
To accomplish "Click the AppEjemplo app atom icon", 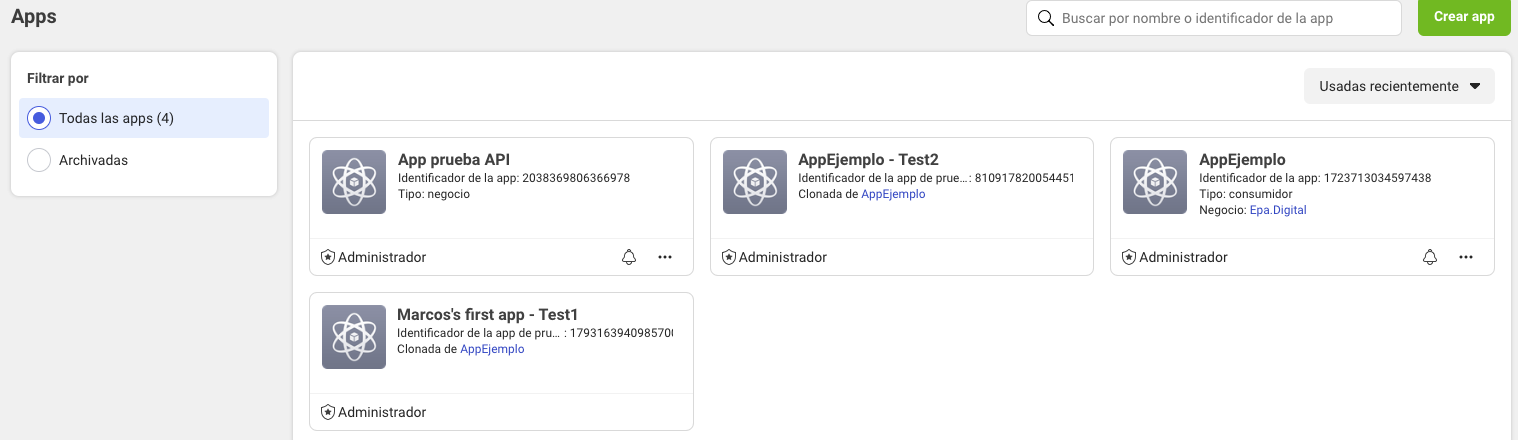I will pyautogui.click(x=1155, y=182).
